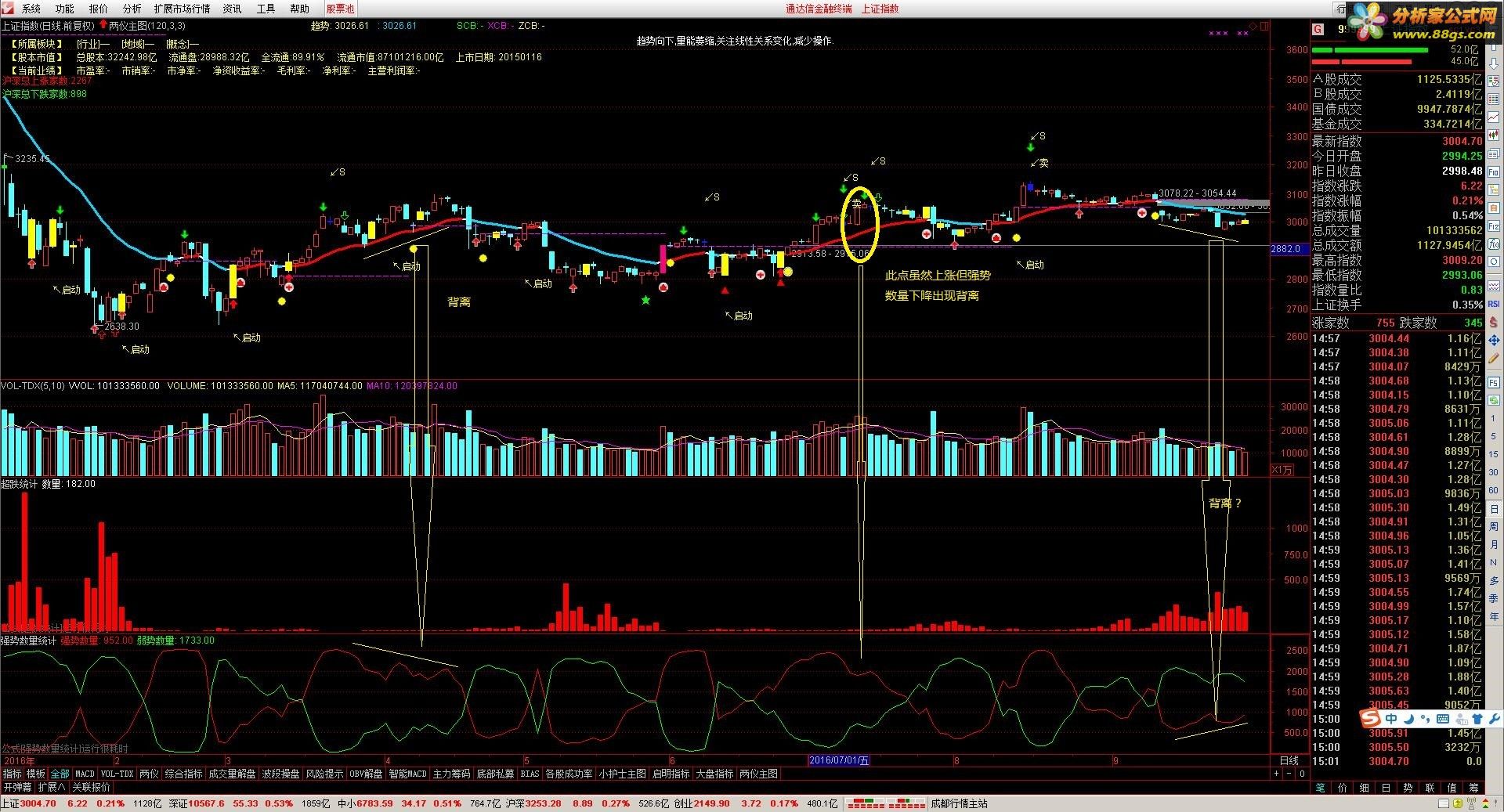This screenshot has height=812, width=1504.
Task: Open the IME wrench settings icon
Action: [x=1495, y=719]
